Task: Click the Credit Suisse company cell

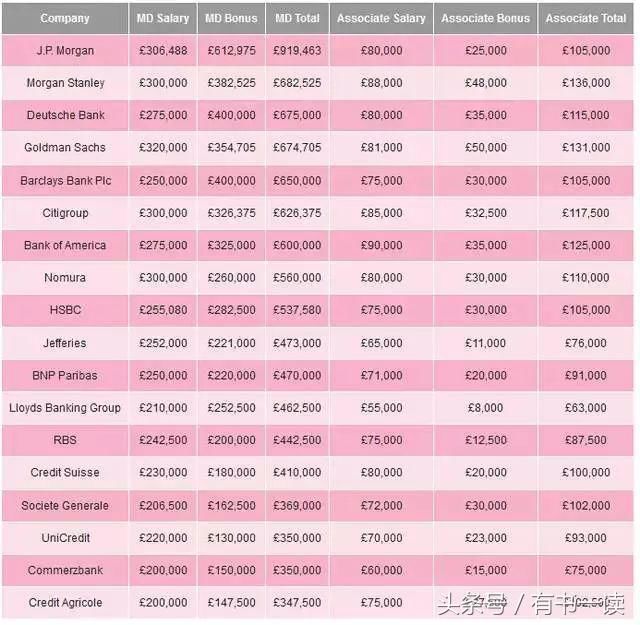Action: tap(65, 473)
